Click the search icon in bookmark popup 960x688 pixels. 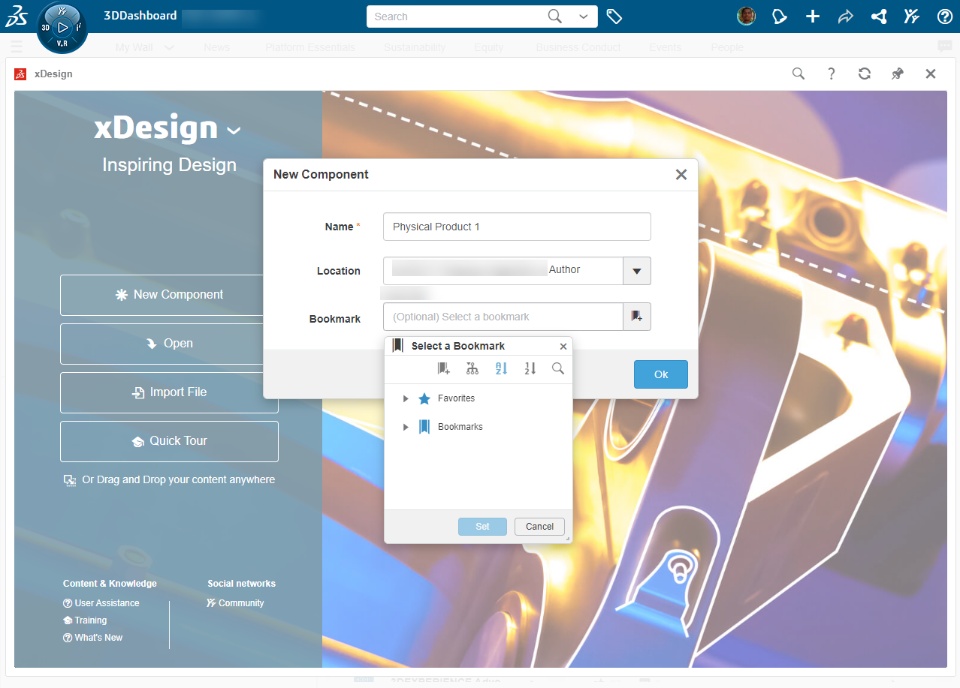point(558,368)
